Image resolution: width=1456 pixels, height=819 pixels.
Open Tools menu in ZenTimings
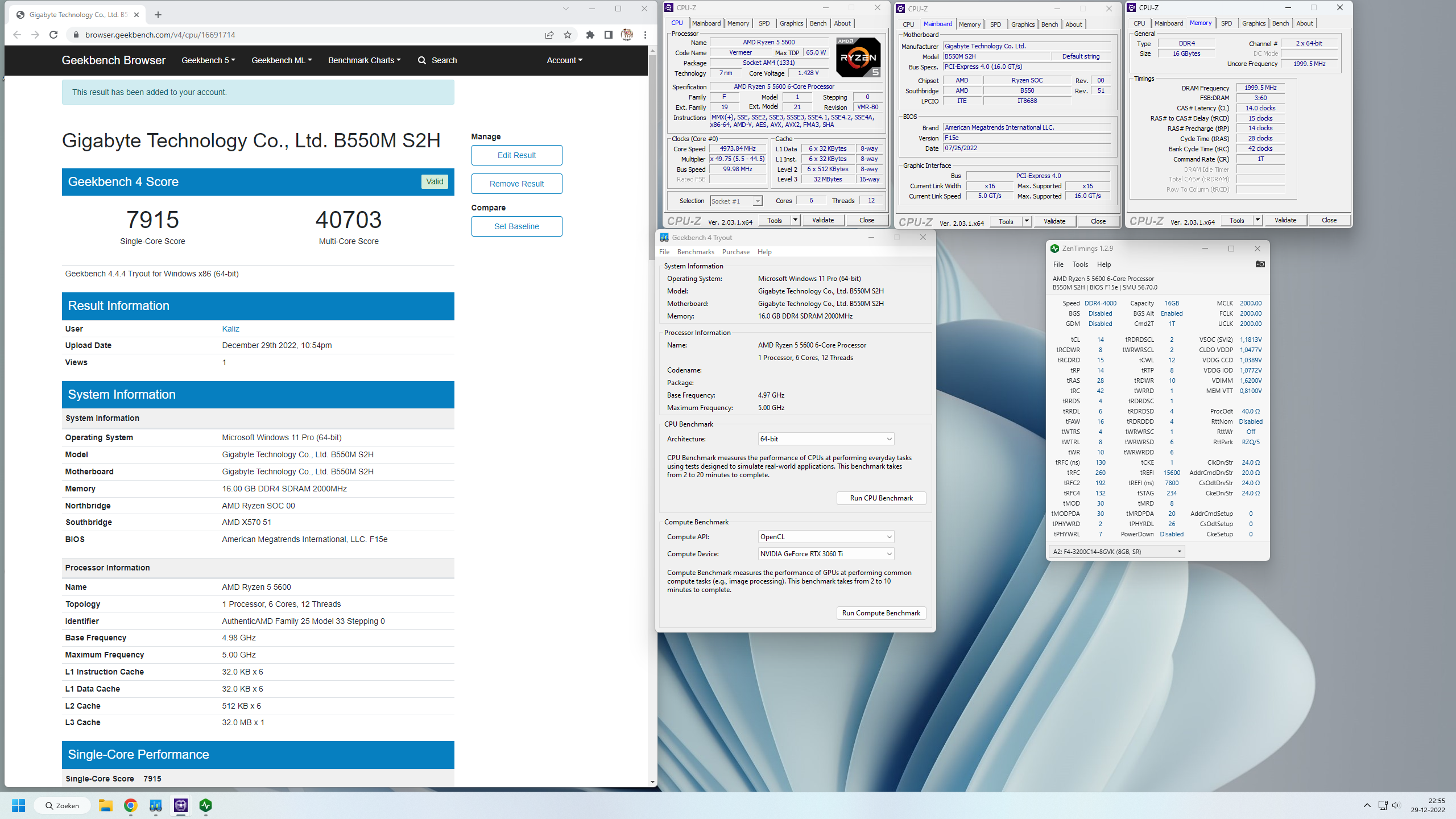click(1079, 264)
